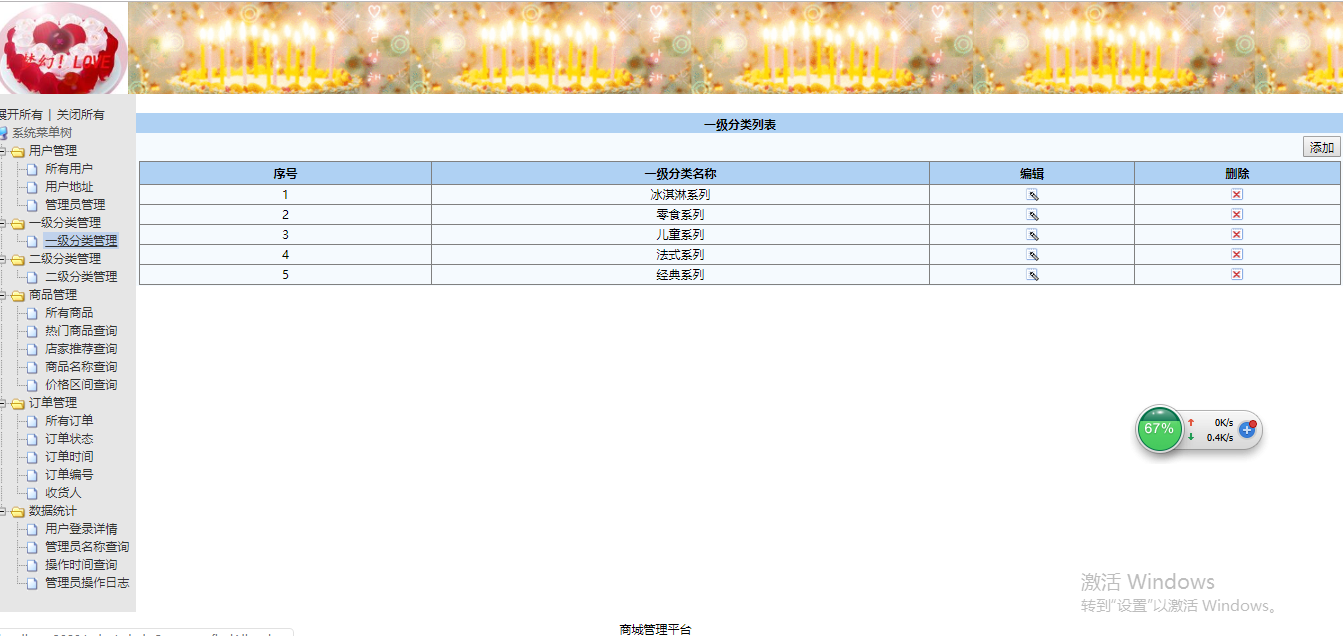This screenshot has width=1343, height=636.
Task: Click the 数据统计 folder icon
Action: (18, 511)
